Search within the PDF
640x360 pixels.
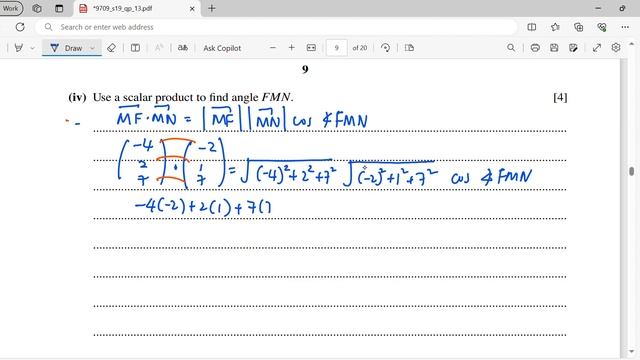511,48
